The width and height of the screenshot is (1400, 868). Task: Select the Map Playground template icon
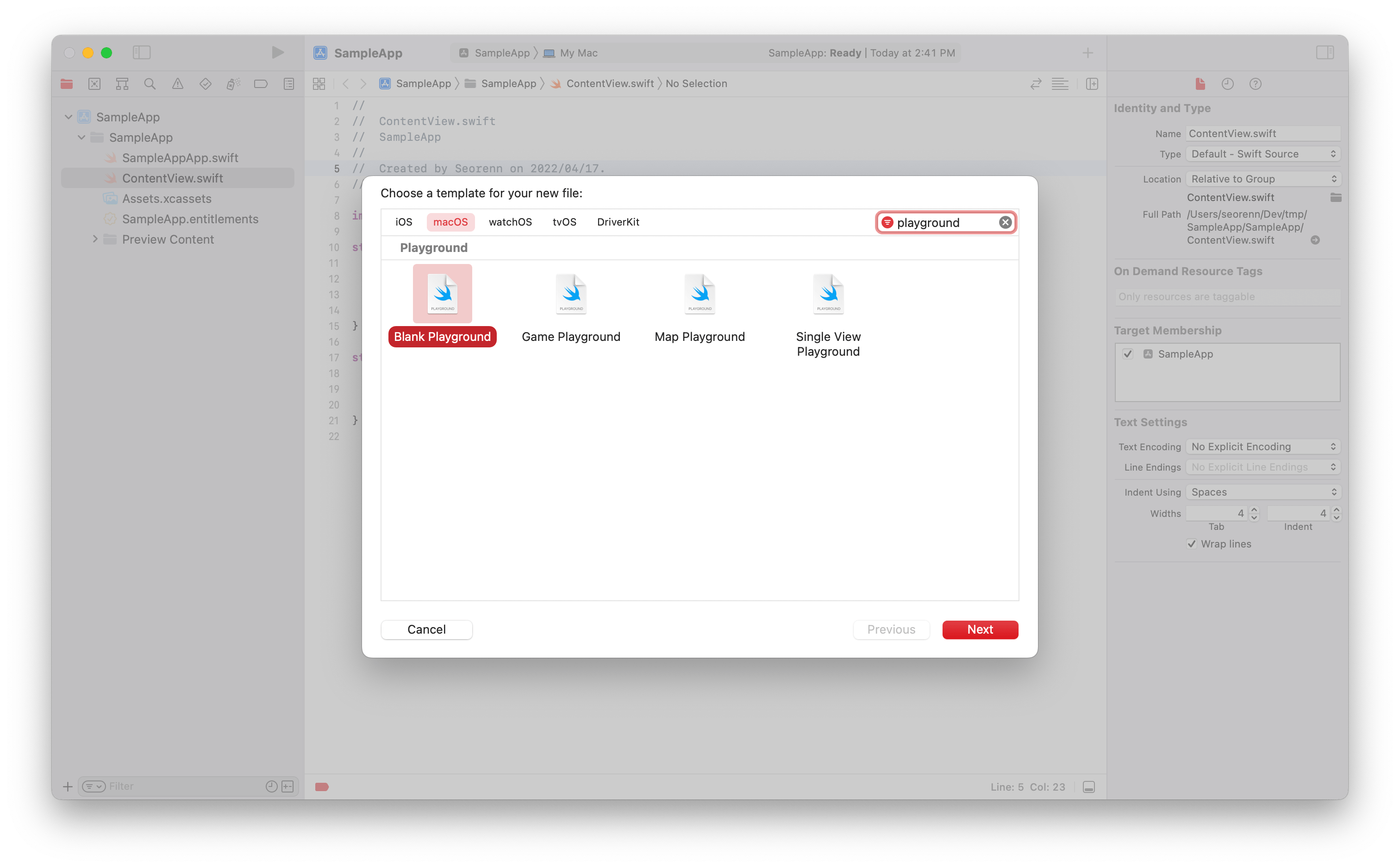click(x=700, y=295)
